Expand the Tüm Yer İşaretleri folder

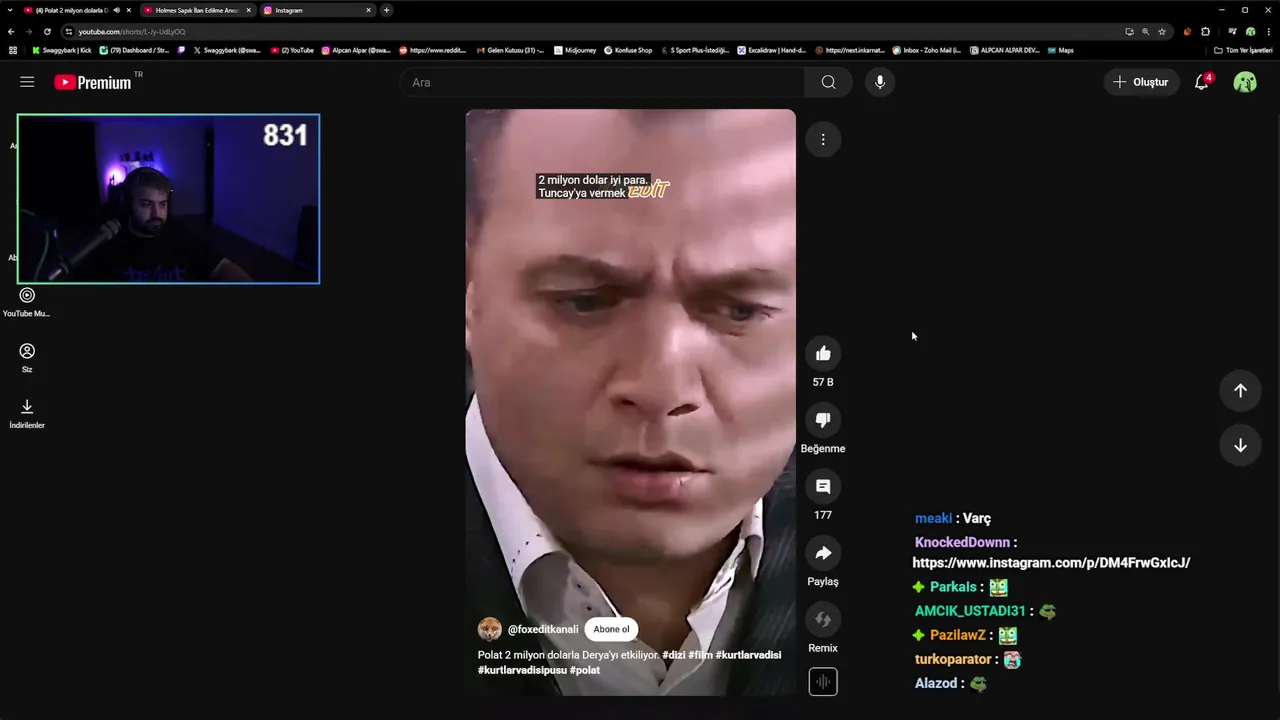(1244, 50)
